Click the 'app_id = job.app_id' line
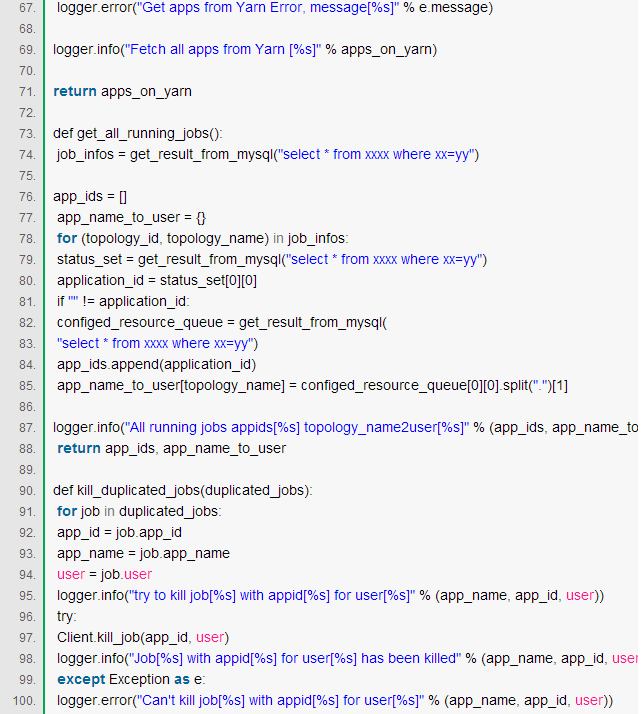 point(119,532)
